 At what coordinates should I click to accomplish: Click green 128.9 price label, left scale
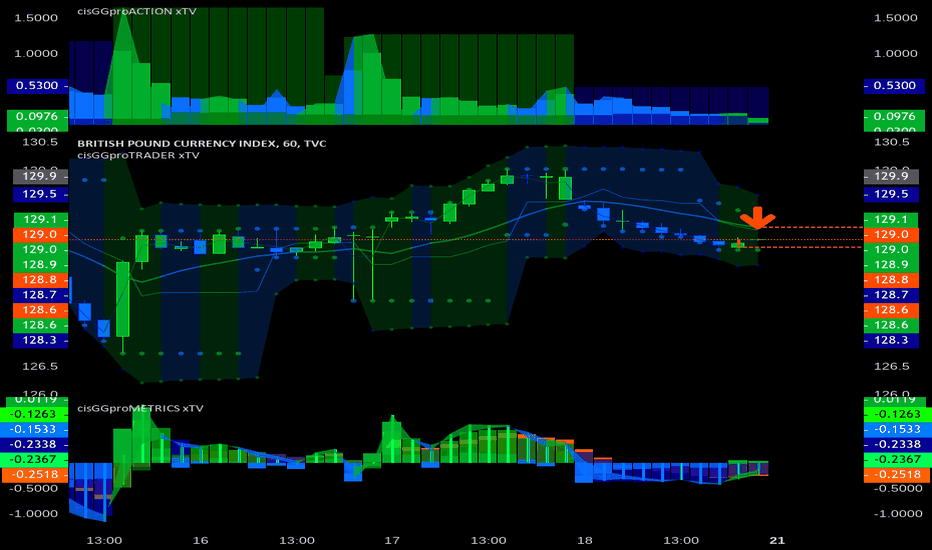(40, 265)
